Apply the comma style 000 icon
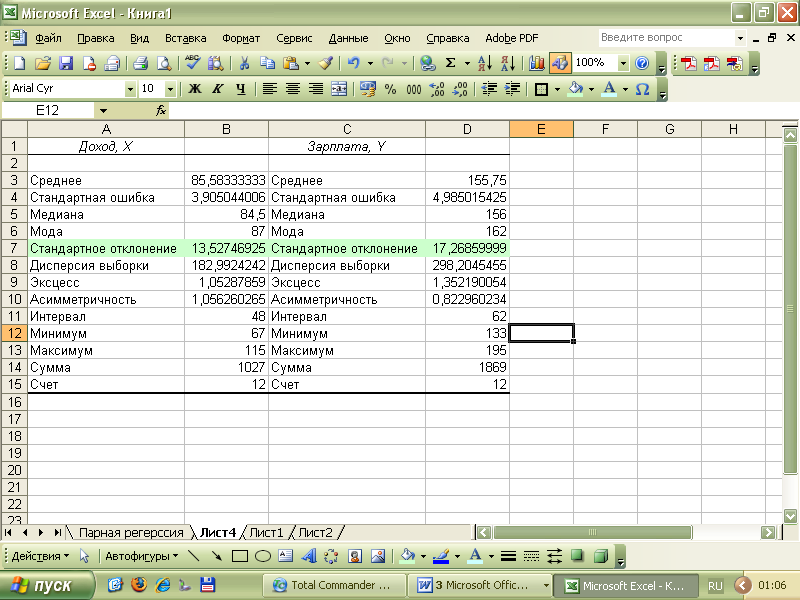Viewport: 800px width, 600px height. pos(414,89)
